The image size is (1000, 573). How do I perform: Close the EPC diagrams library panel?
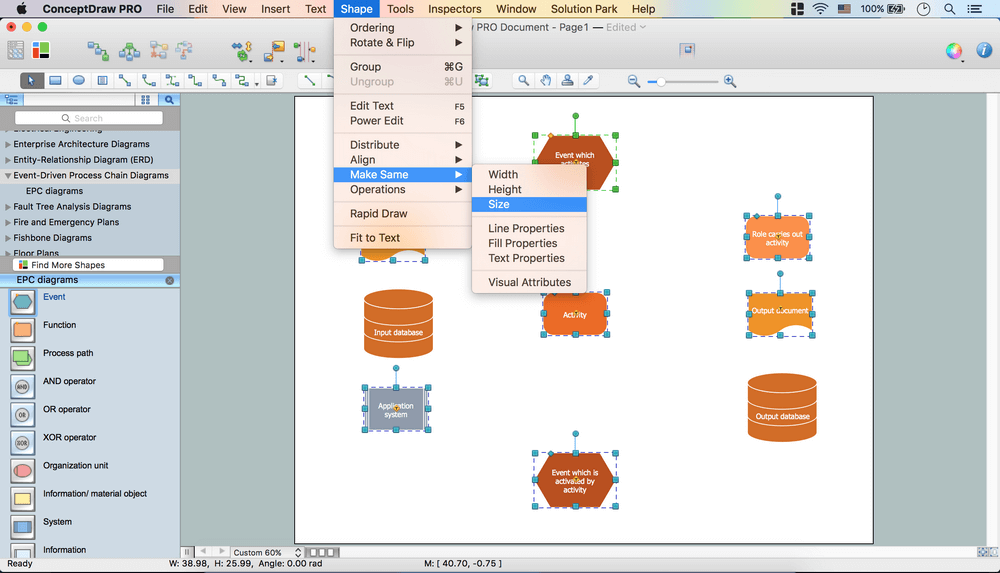169,281
